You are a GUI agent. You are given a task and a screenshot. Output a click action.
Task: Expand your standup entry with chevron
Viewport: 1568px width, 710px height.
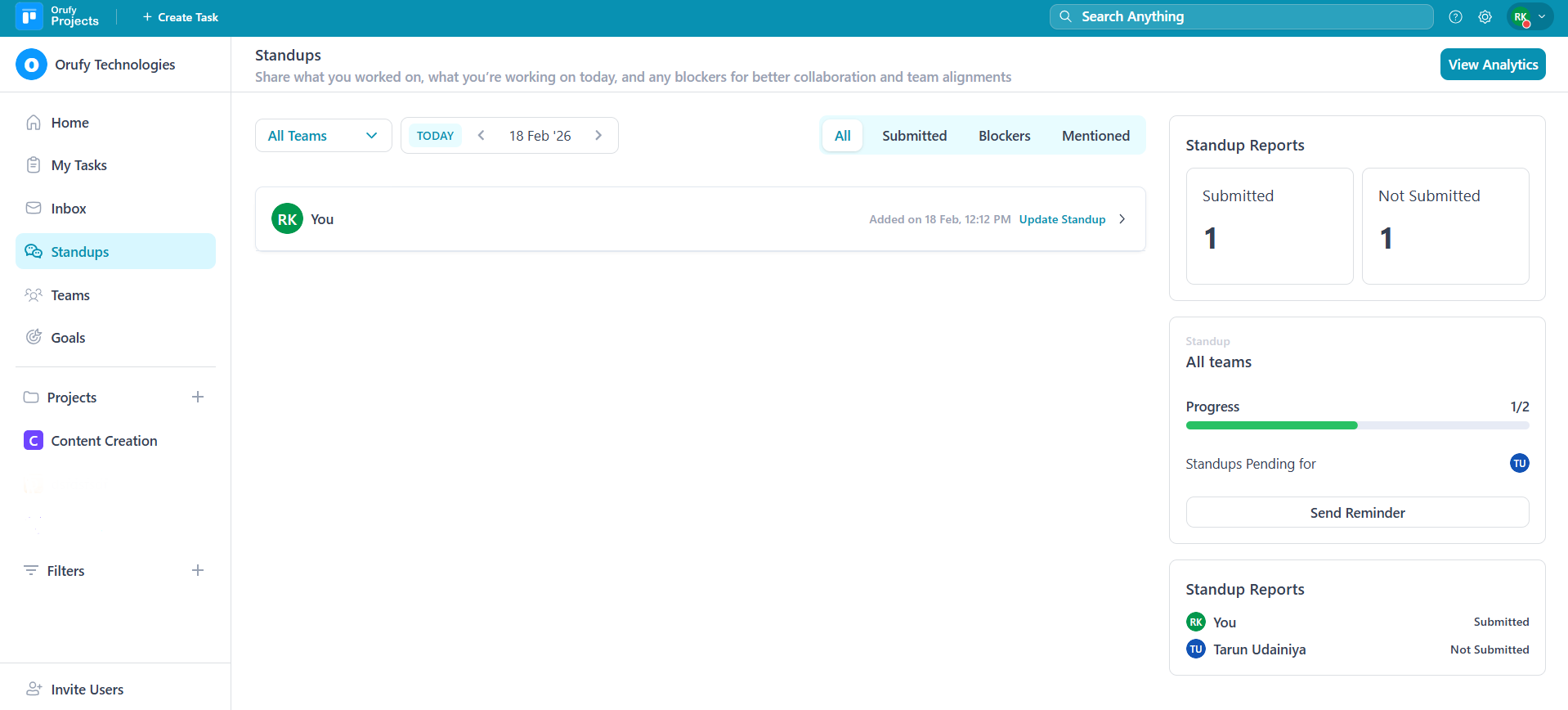1122,219
